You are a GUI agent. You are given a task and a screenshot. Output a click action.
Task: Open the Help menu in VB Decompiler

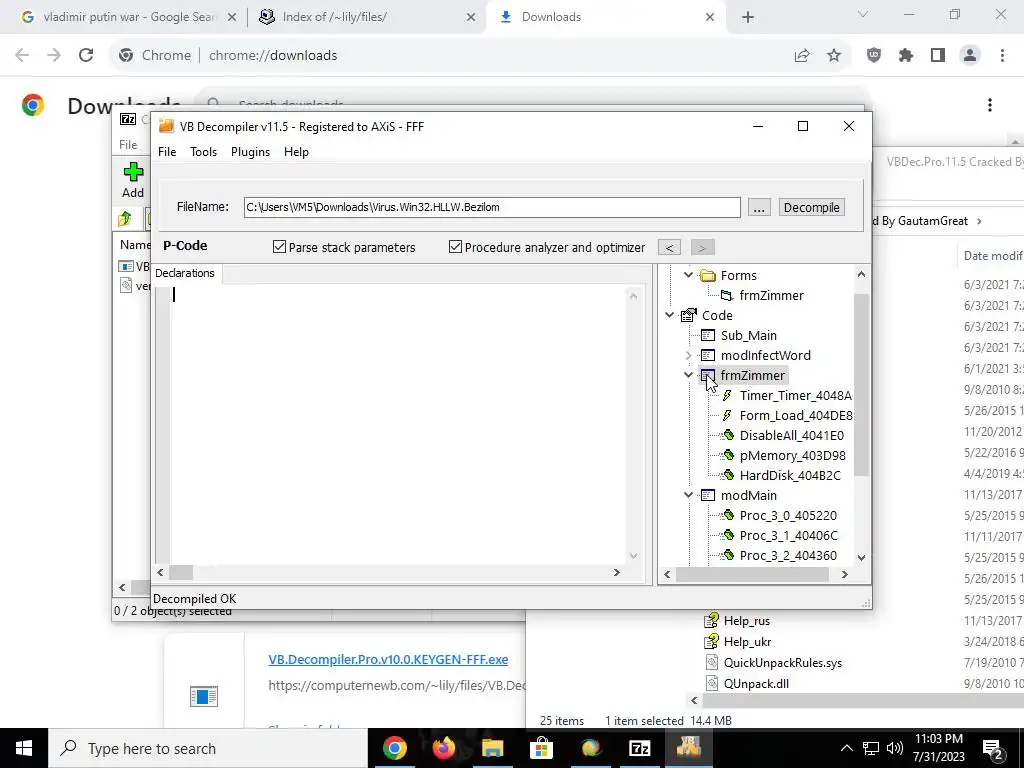click(296, 152)
